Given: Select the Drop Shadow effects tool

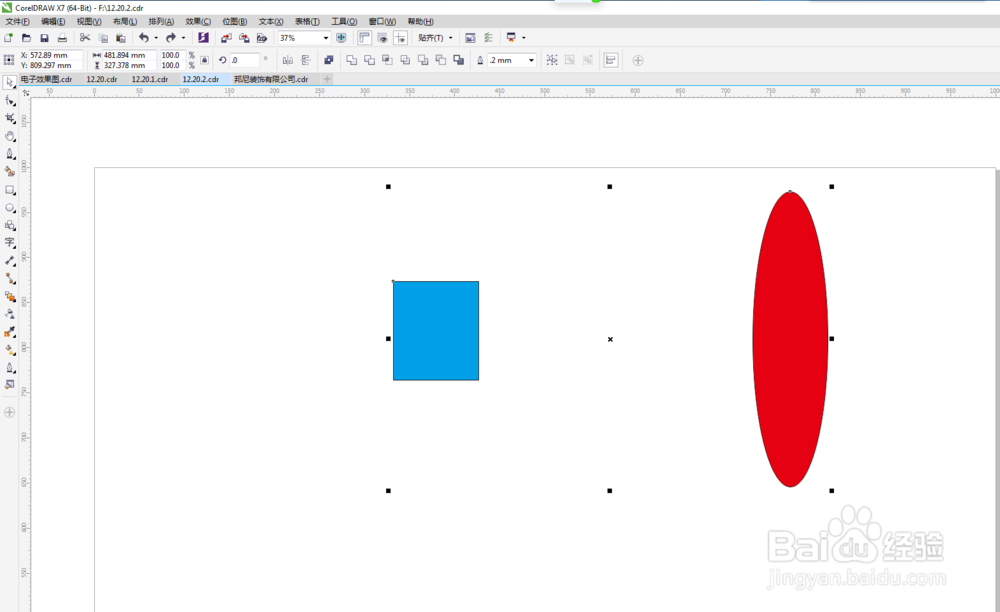Looking at the screenshot, I should point(10,296).
